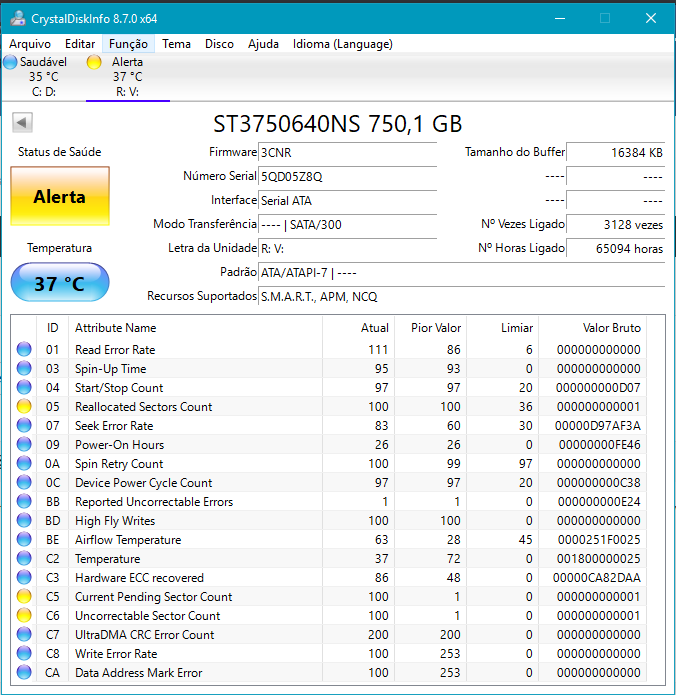Open the Ajuda menu
Screen dimensions: 676x695
coord(263,44)
